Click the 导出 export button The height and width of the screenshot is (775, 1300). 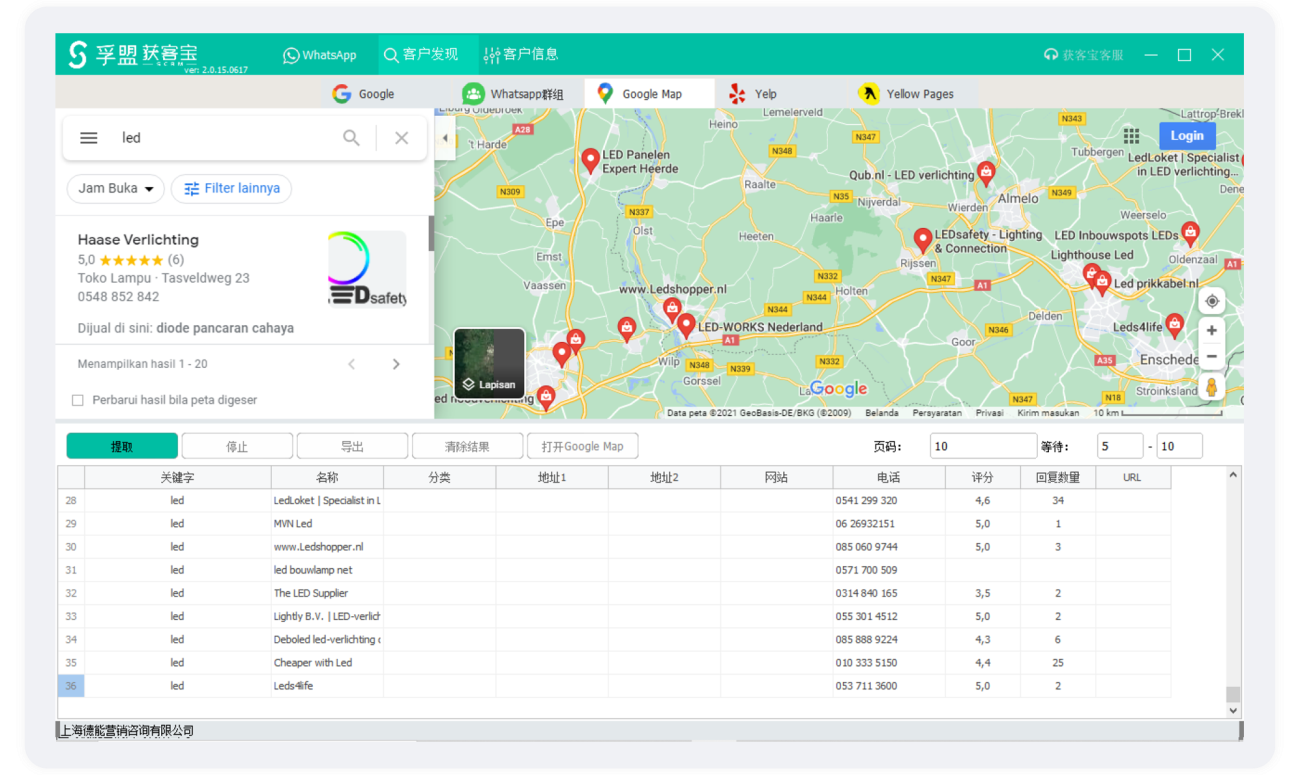tap(352, 447)
